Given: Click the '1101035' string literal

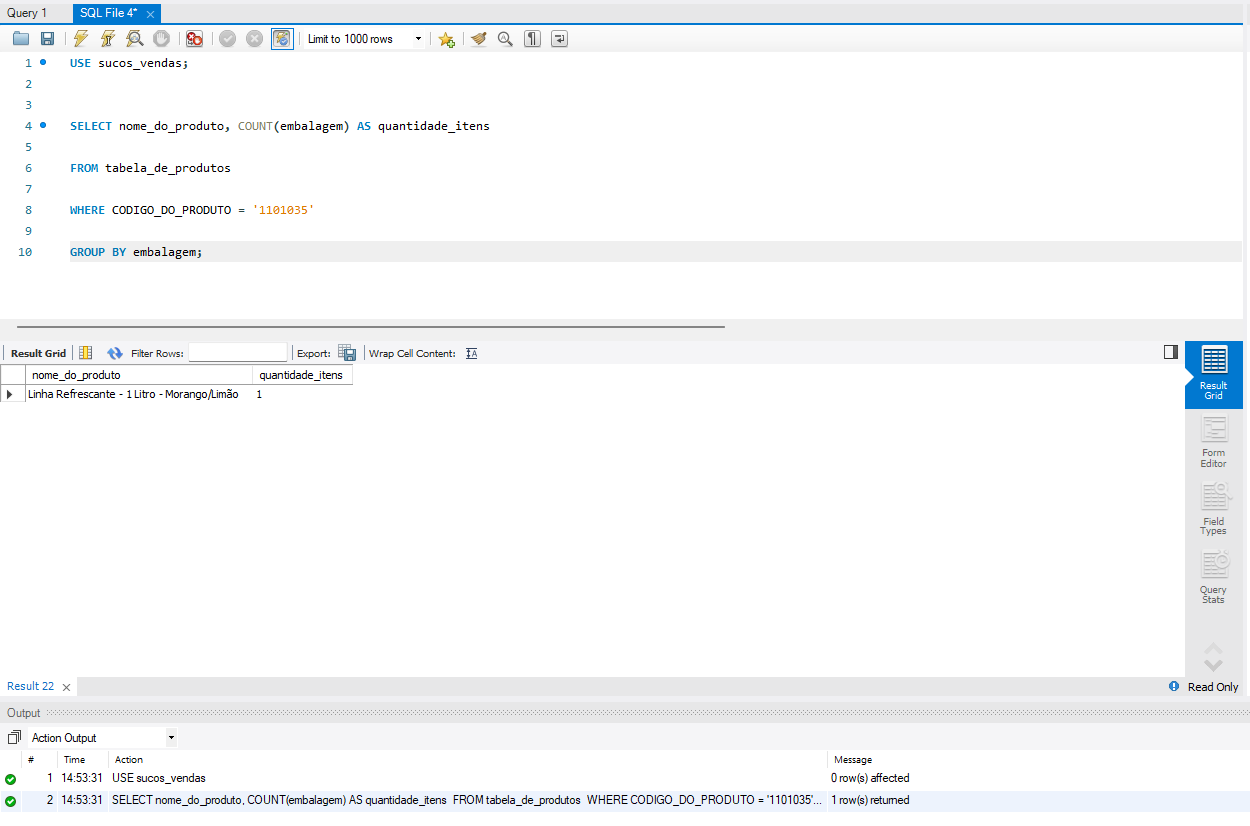Looking at the screenshot, I should tap(284, 210).
